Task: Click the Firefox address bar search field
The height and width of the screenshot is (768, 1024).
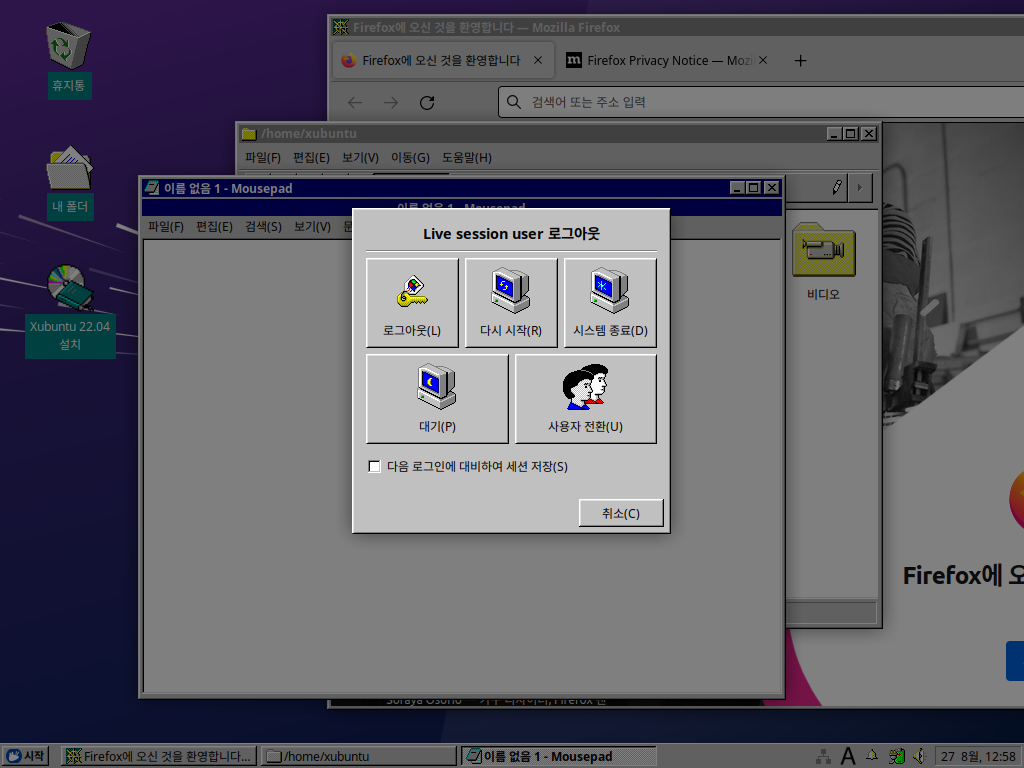Action: (x=761, y=102)
